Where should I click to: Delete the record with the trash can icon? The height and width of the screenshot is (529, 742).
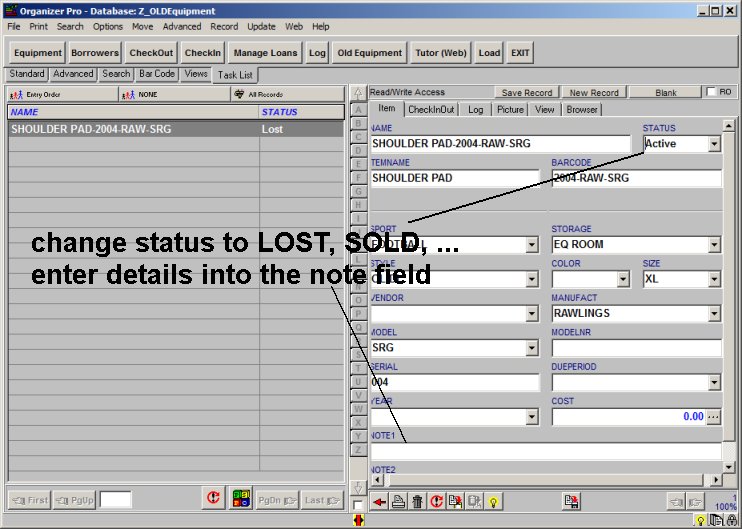pos(417,501)
